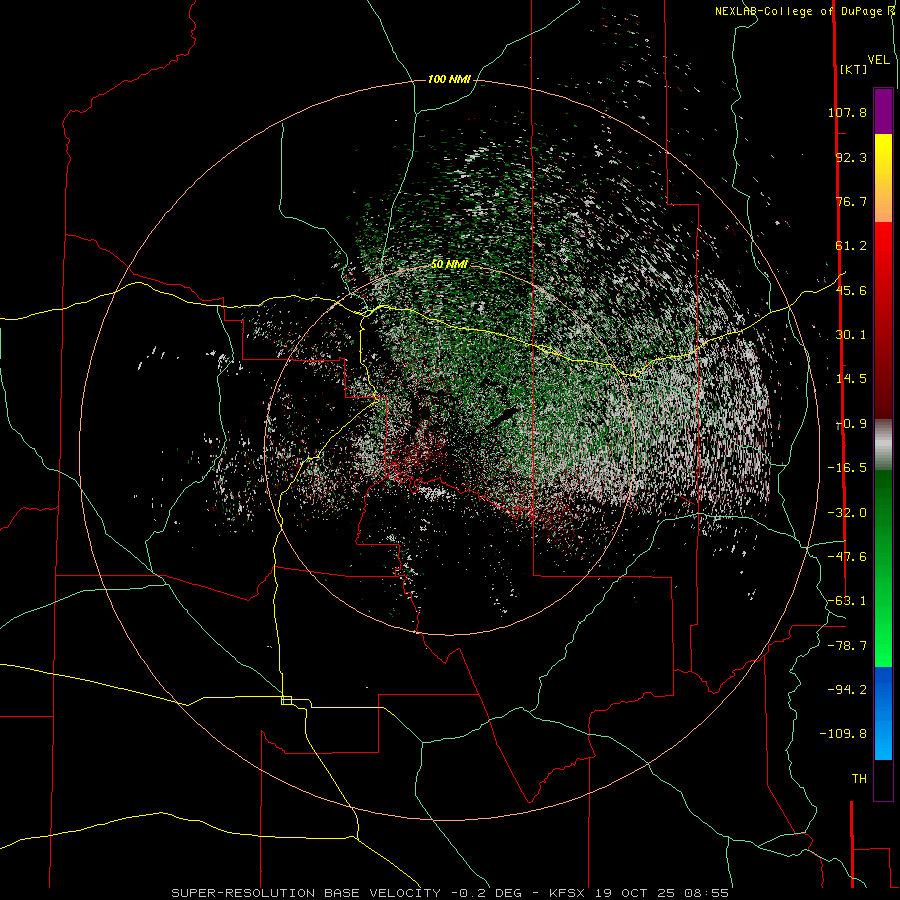Select the 30.1 velocity scale value

click(x=851, y=335)
